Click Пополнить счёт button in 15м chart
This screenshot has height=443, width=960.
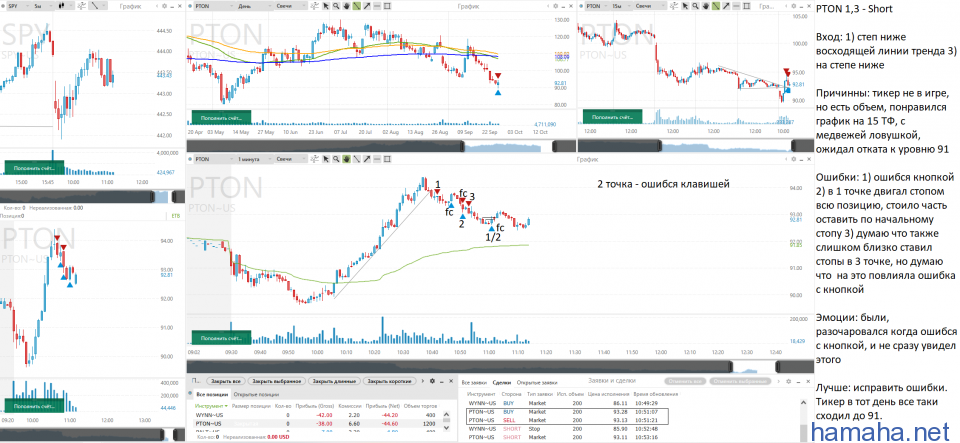tap(612, 117)
